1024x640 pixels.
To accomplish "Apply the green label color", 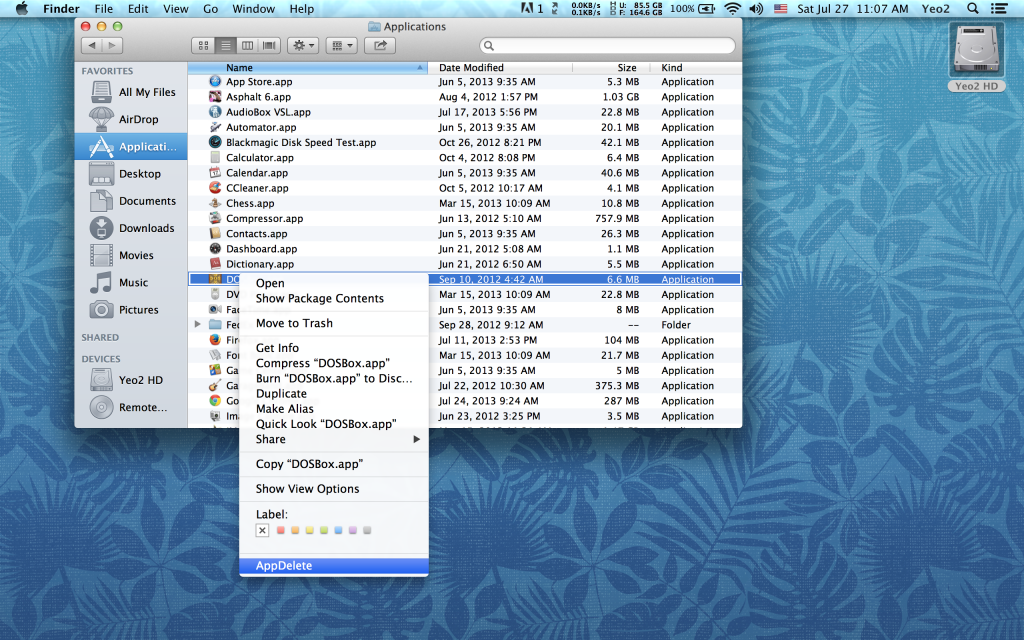I will pyautogui.click(x=324, y=530).
